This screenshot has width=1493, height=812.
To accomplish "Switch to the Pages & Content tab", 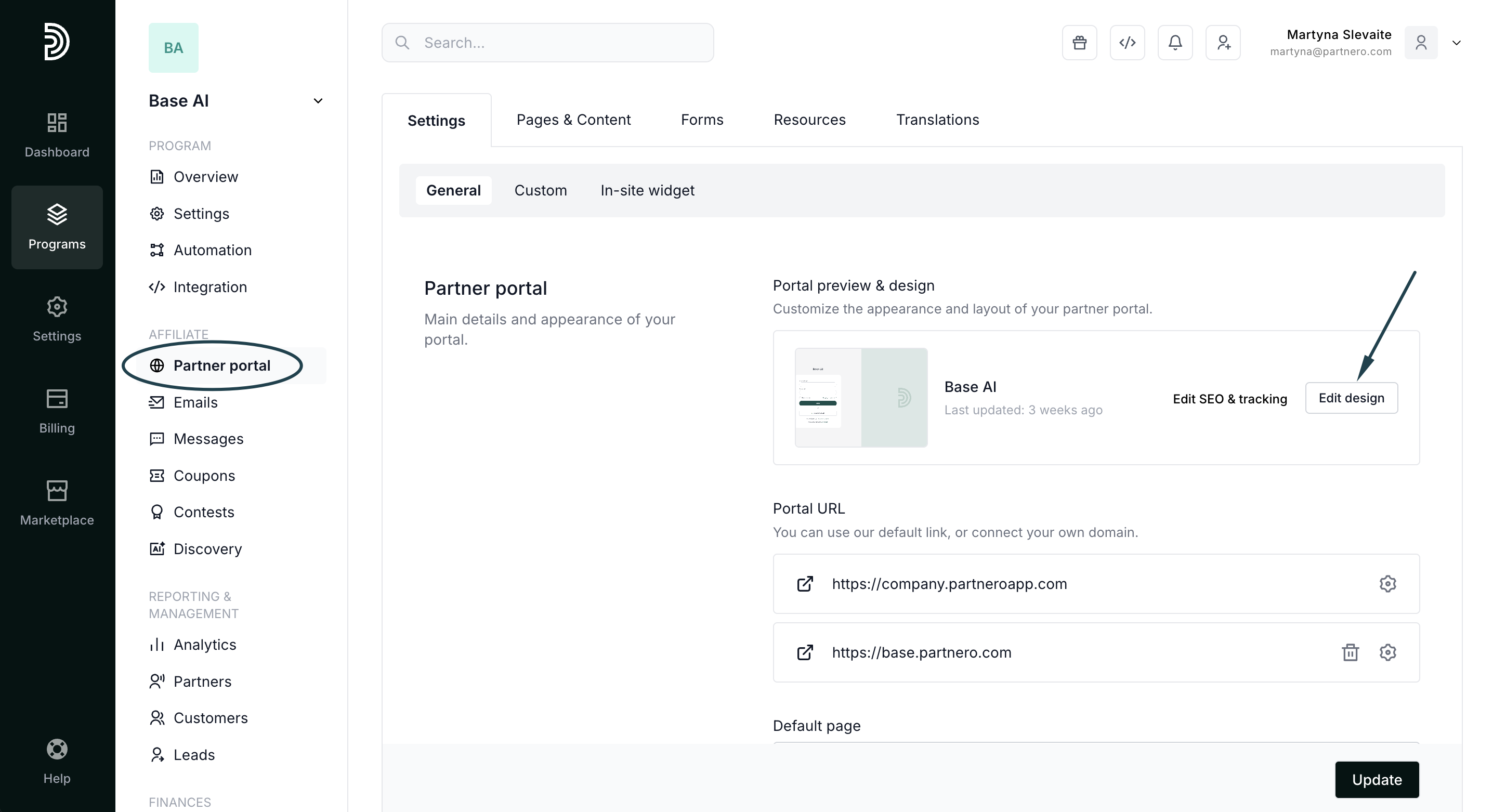I will pyautogui.click(x=573, y=120).
